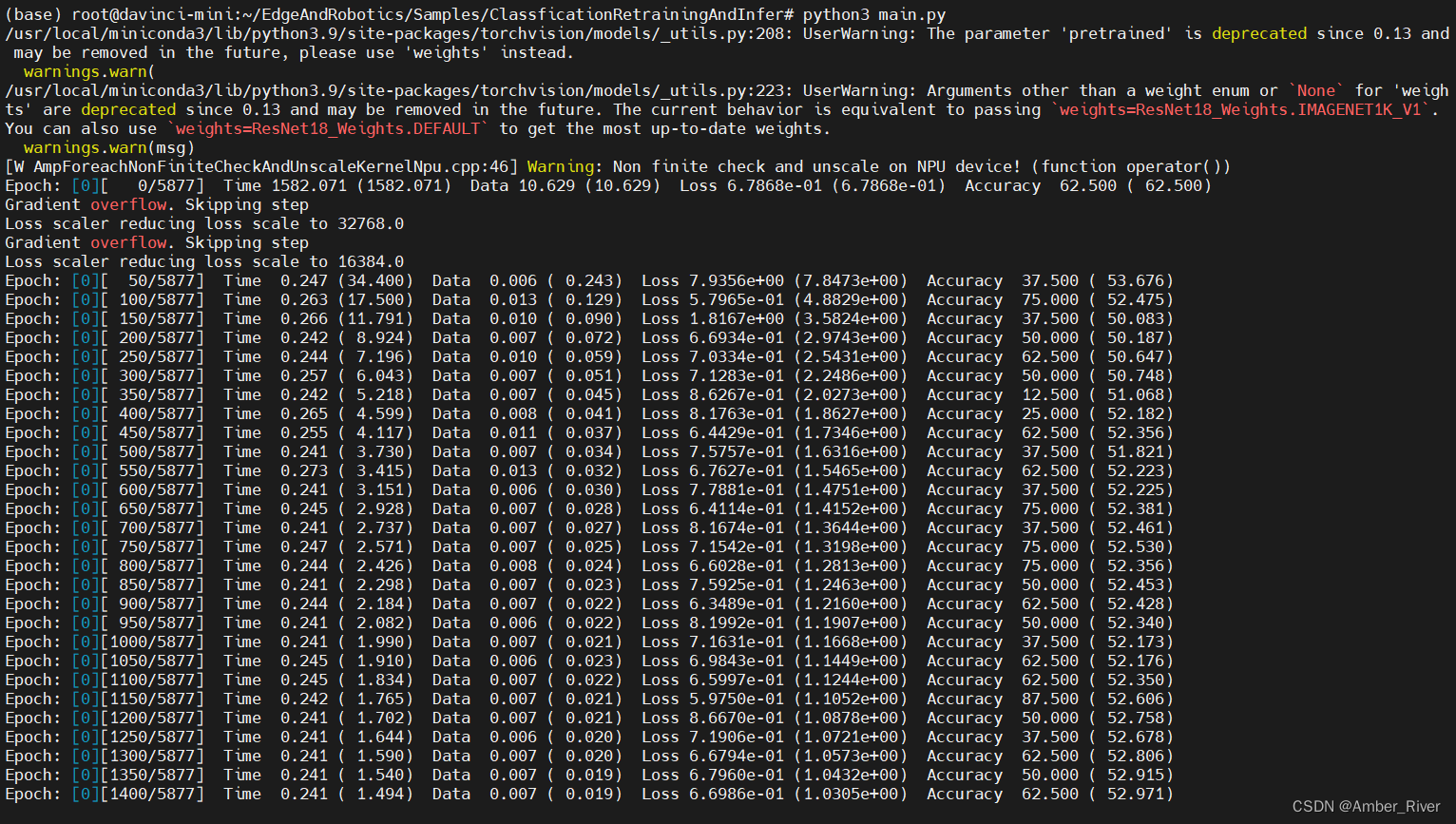
Task: Click average accuracy '52.475'
Action: [1136, 299]
